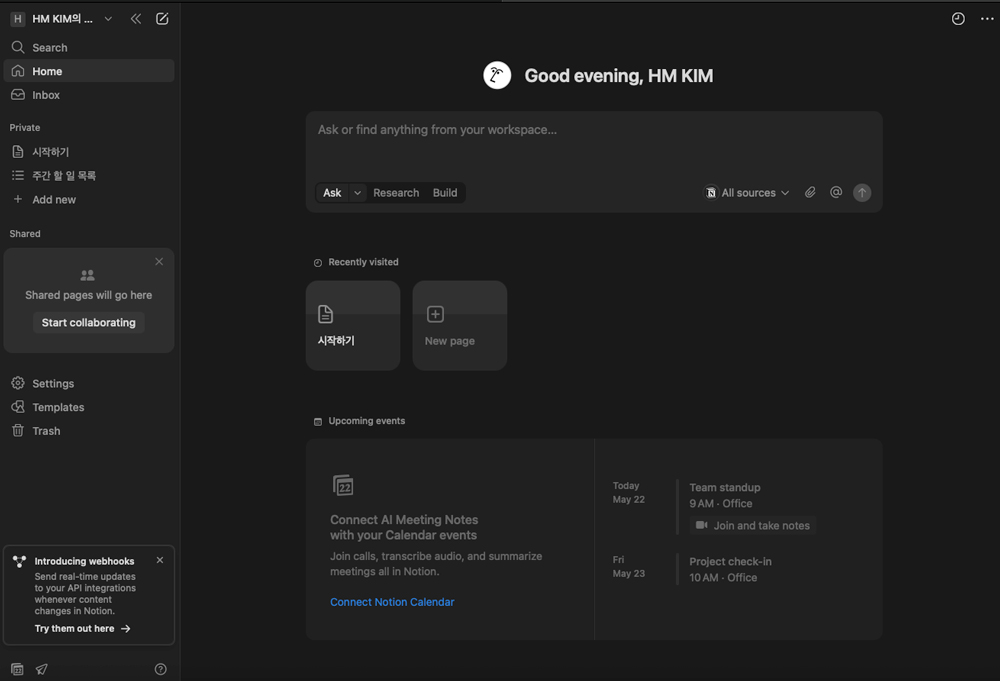Click Start collaborating button
This screenshot has height=681, width=1000.
coord(89,323)
